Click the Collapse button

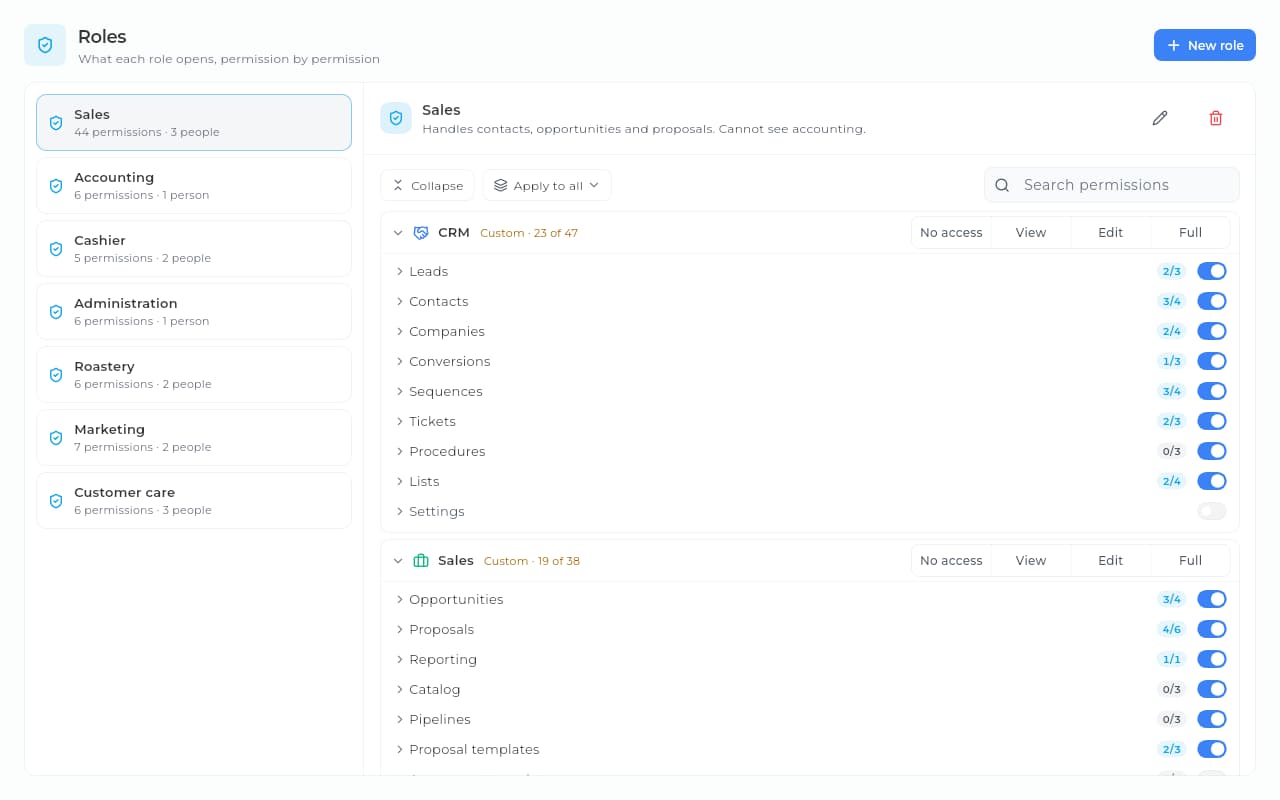[427, 185]
